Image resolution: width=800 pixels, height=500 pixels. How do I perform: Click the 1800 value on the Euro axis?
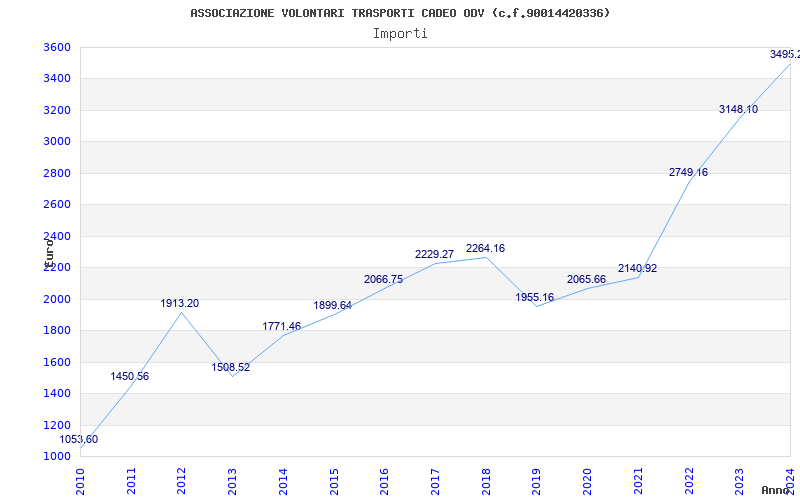(55, 331)
